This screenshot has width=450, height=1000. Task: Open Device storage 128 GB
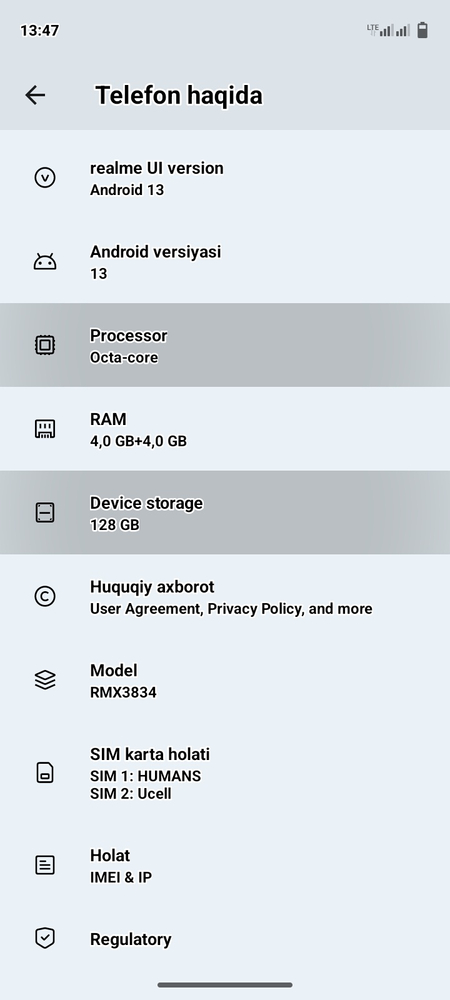pyautogui.click(x=225, y=512)
